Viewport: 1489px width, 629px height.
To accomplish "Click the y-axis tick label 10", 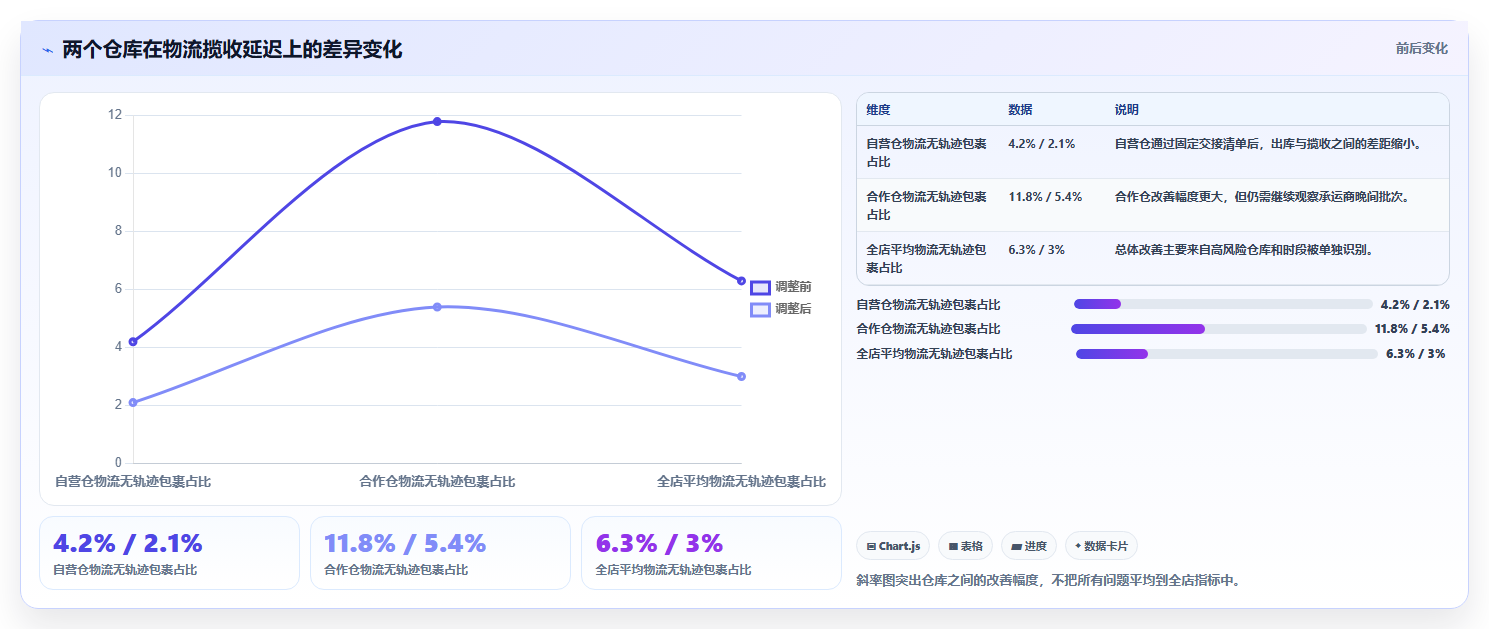I will point(114,173).
